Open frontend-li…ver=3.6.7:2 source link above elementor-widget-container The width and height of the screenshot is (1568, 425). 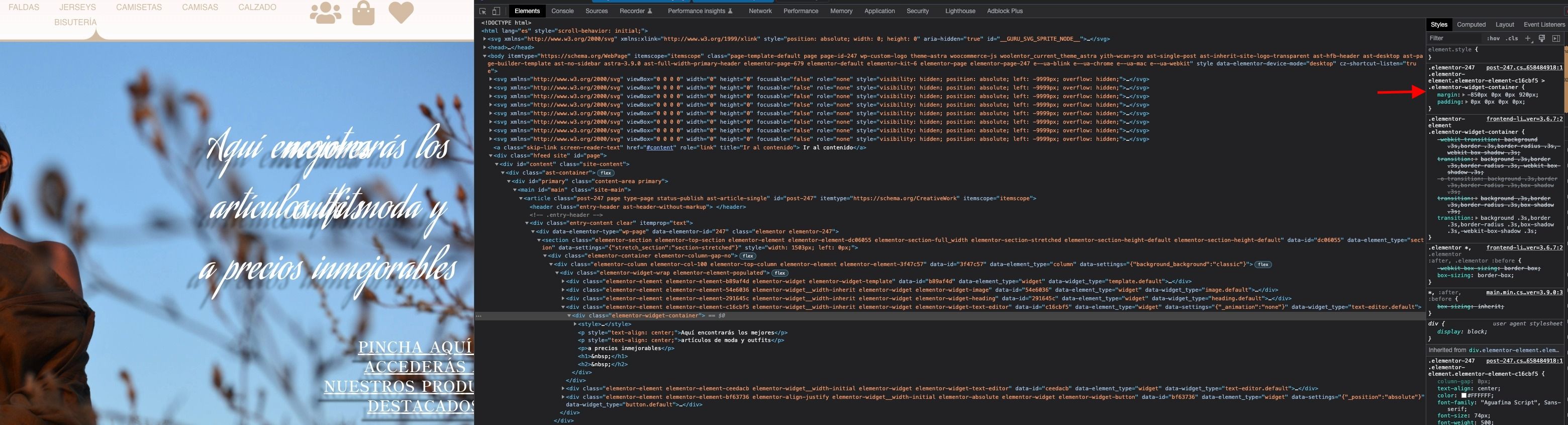coord(1524,119)
